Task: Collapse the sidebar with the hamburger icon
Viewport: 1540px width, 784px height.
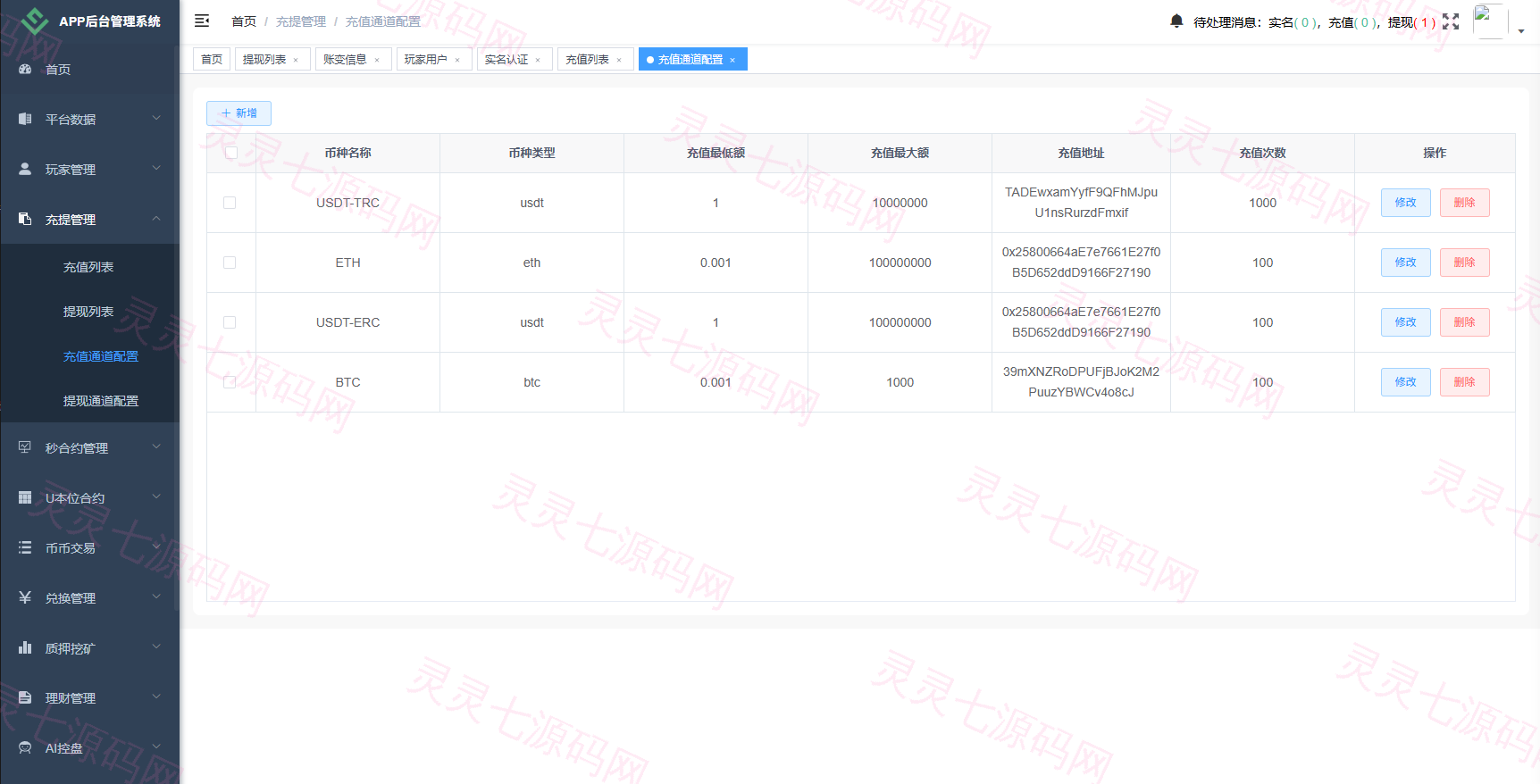Action: 202,21
